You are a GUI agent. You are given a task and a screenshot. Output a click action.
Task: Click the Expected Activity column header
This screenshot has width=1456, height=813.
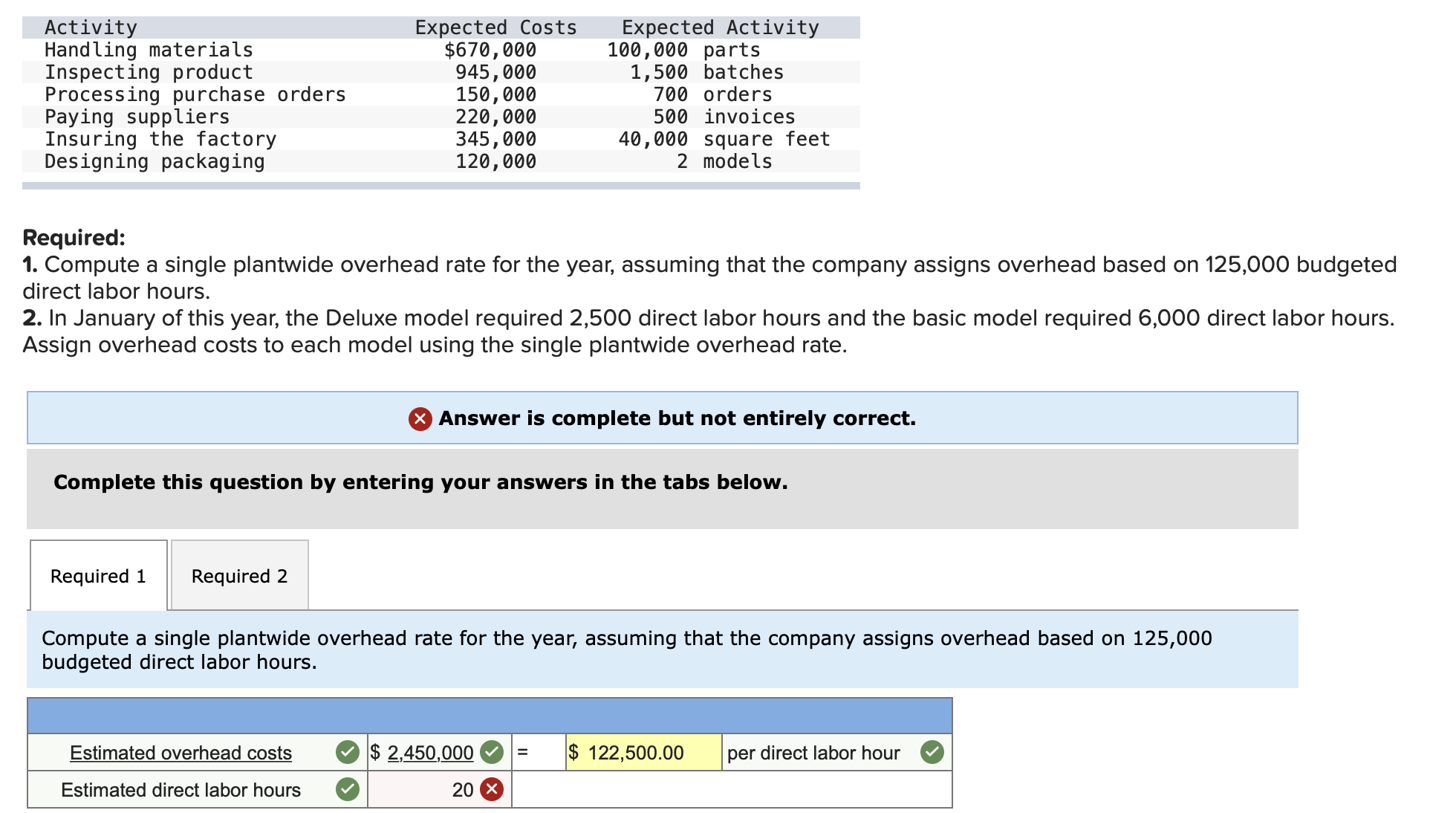[x=720, y=27]
